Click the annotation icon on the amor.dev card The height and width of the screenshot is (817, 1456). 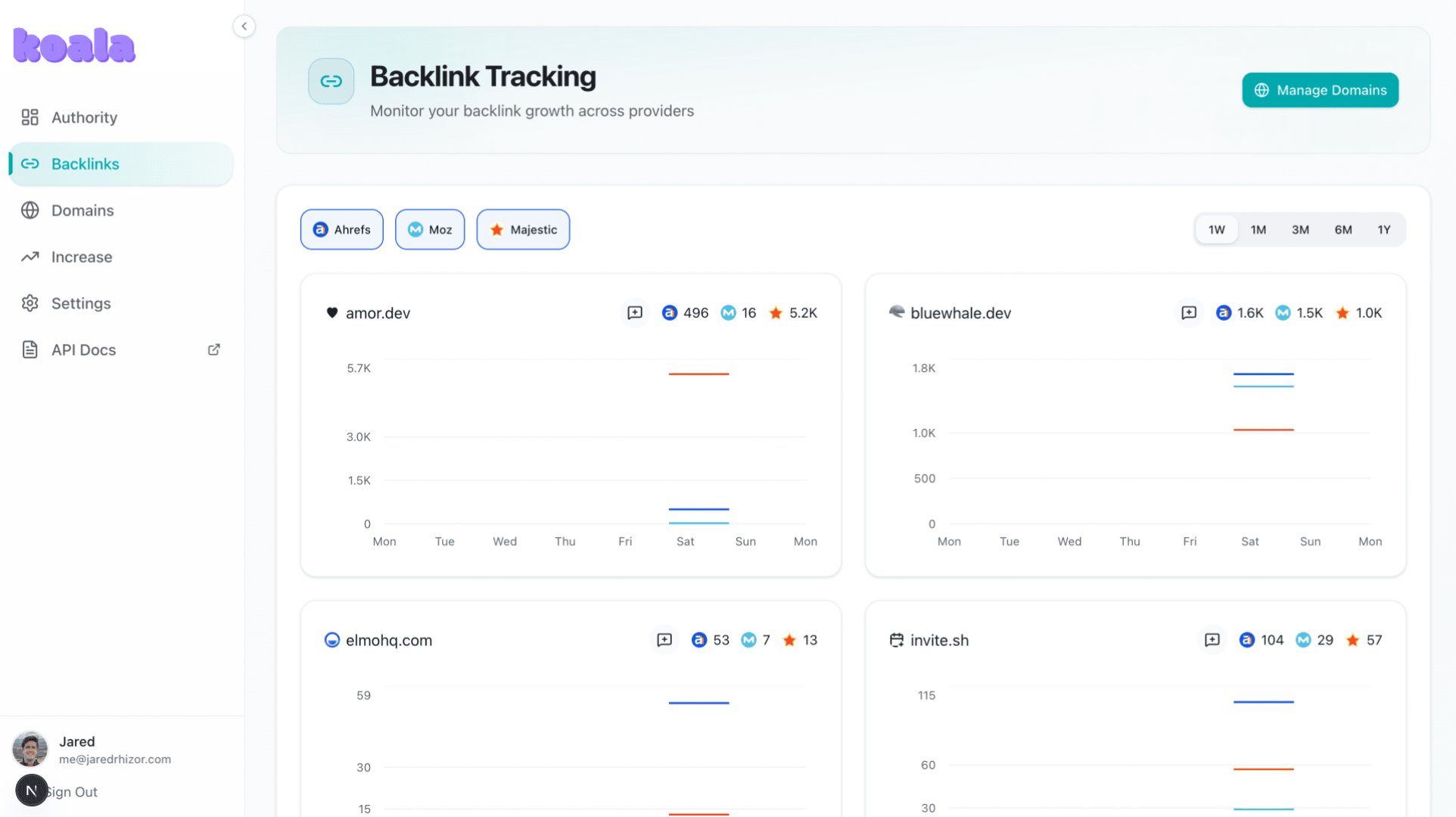click(634, 312)
